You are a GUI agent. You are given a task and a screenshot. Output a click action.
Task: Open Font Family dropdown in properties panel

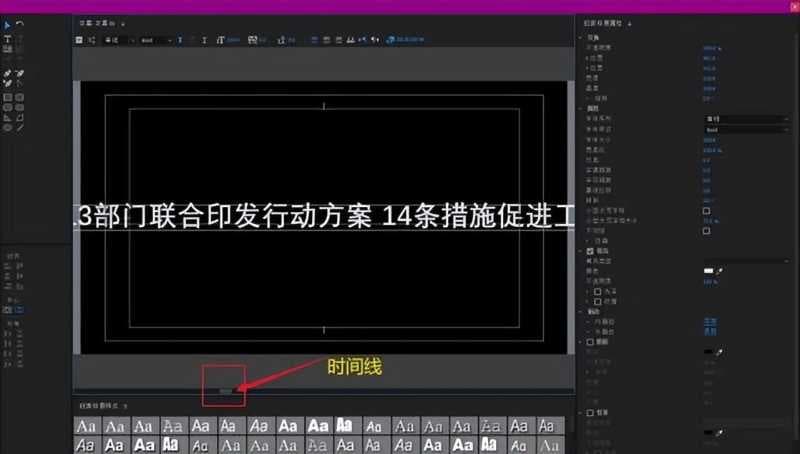747,119
